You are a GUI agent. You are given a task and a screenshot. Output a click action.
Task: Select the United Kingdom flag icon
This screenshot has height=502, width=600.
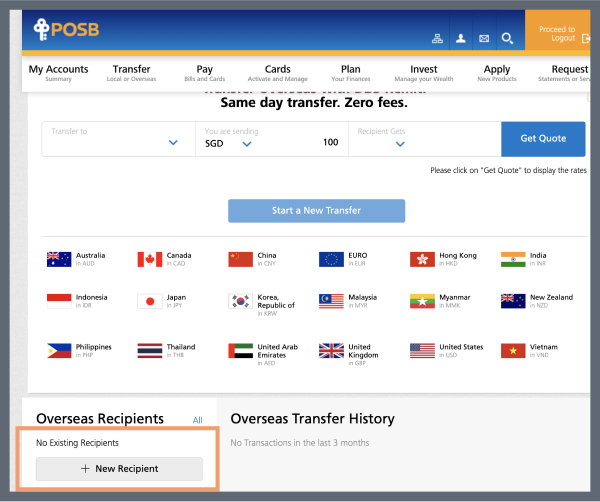(331, 351)
